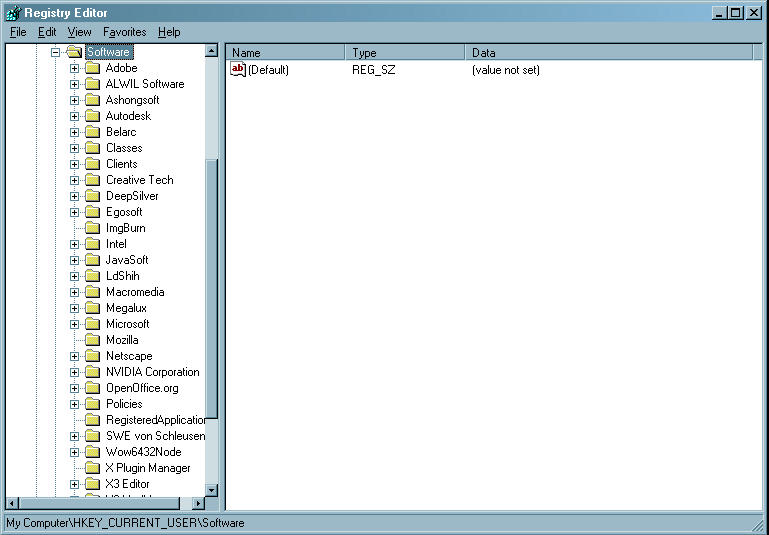
Task: Expand the Autodesk key
Action: [x=75, y=116]
